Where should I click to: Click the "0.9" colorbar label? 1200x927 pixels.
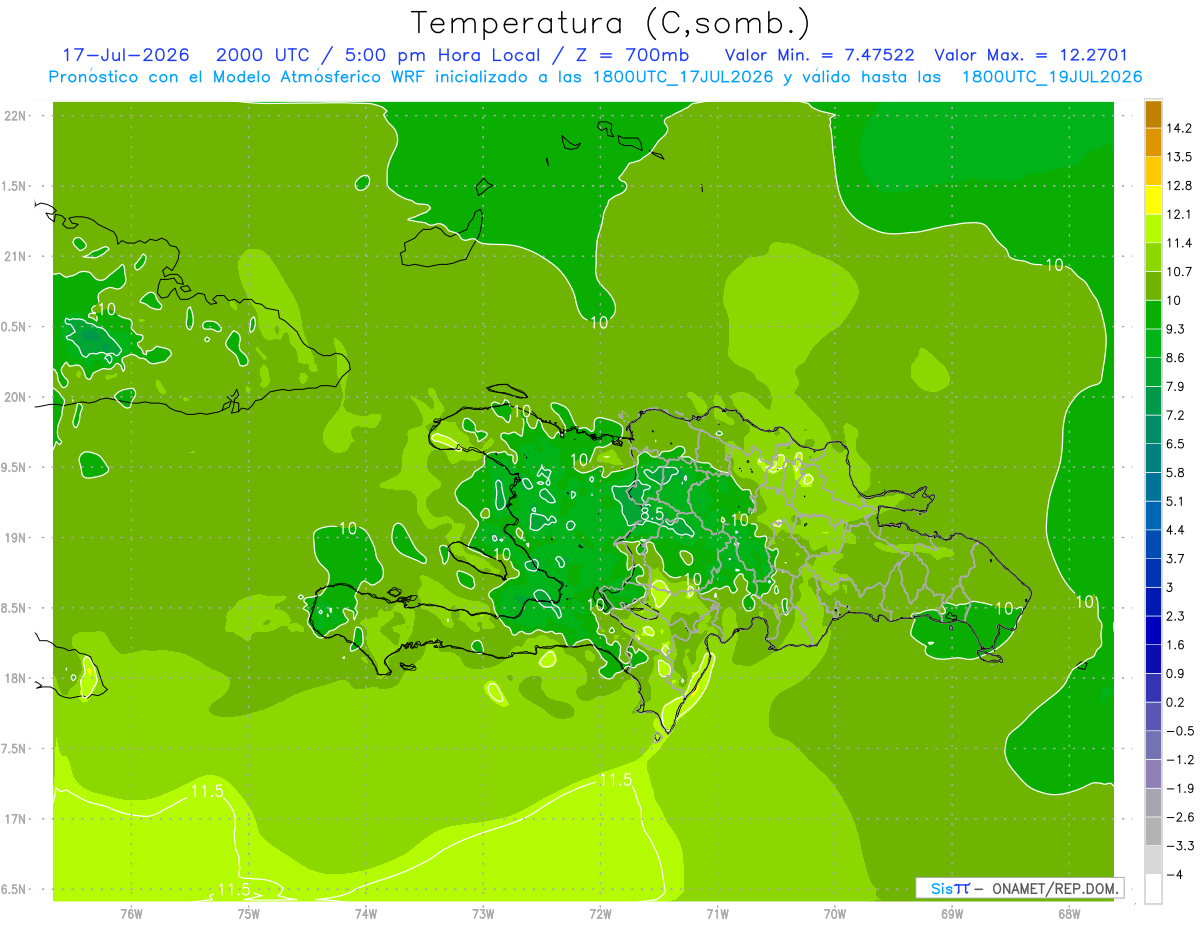(1176, 673)
